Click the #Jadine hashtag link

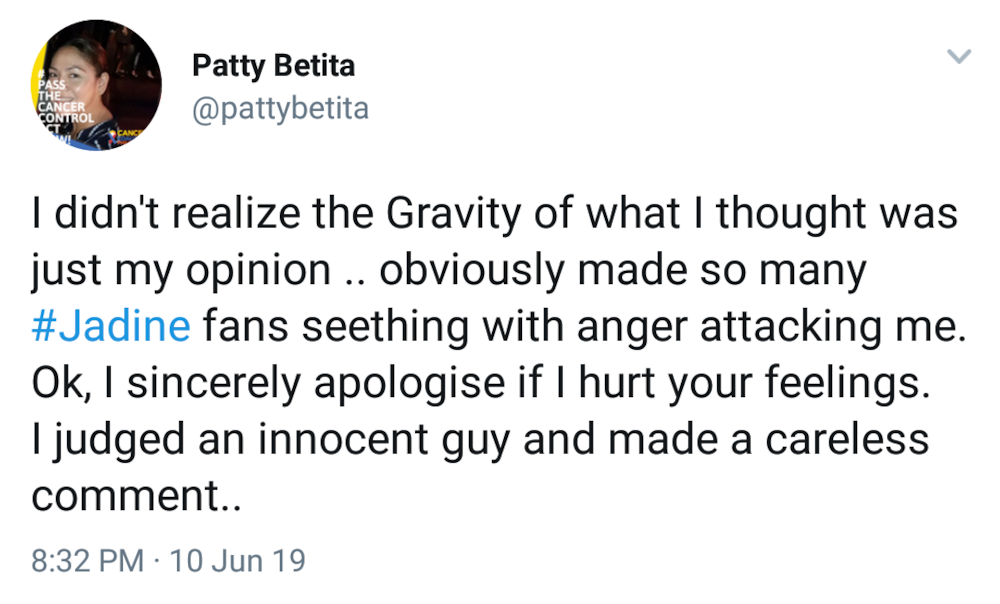111,326
